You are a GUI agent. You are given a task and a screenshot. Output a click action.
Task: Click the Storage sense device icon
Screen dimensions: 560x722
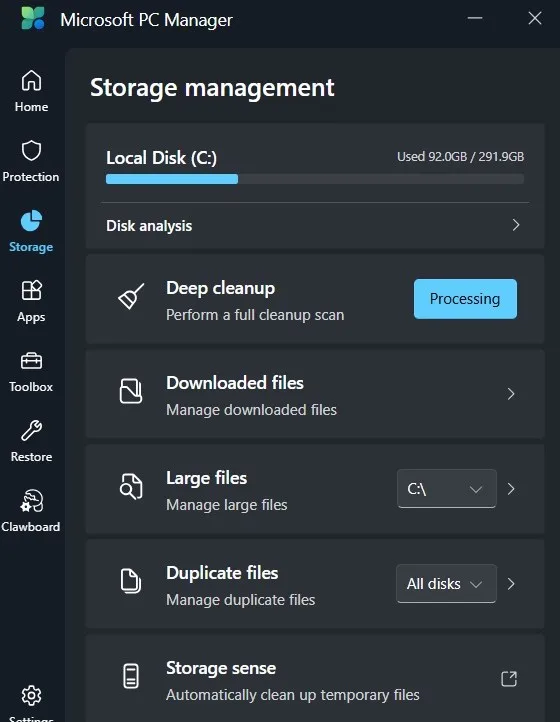click(x=131, y=676)
